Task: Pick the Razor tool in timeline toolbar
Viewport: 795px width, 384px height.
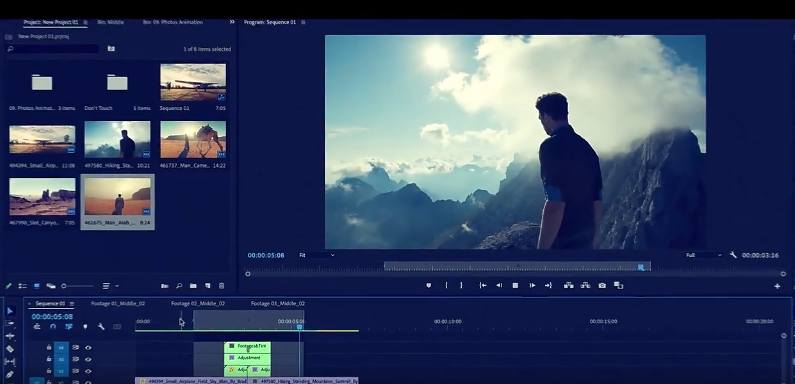Action: (x=10, y=348)
